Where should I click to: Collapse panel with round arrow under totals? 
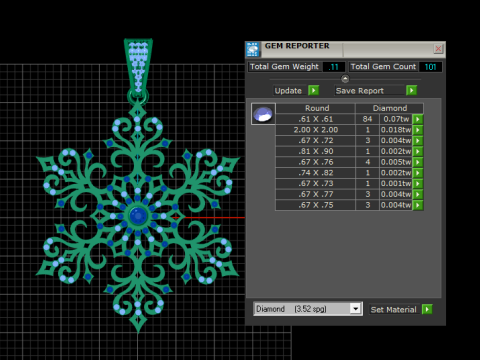click(345, 79)
